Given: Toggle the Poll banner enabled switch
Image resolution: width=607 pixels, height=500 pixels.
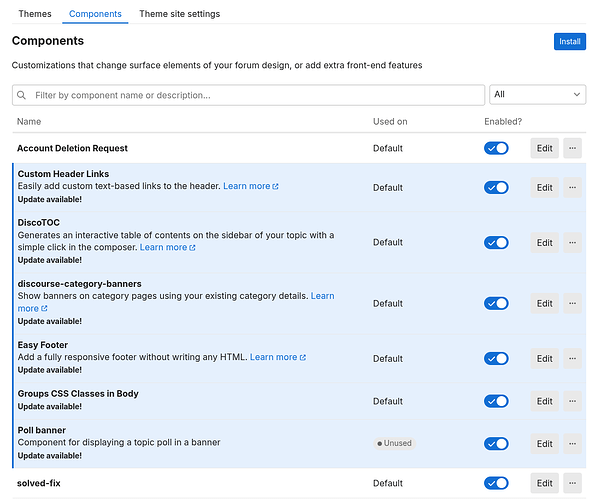Looking at the screenshot, I should (x=496, y=444).
